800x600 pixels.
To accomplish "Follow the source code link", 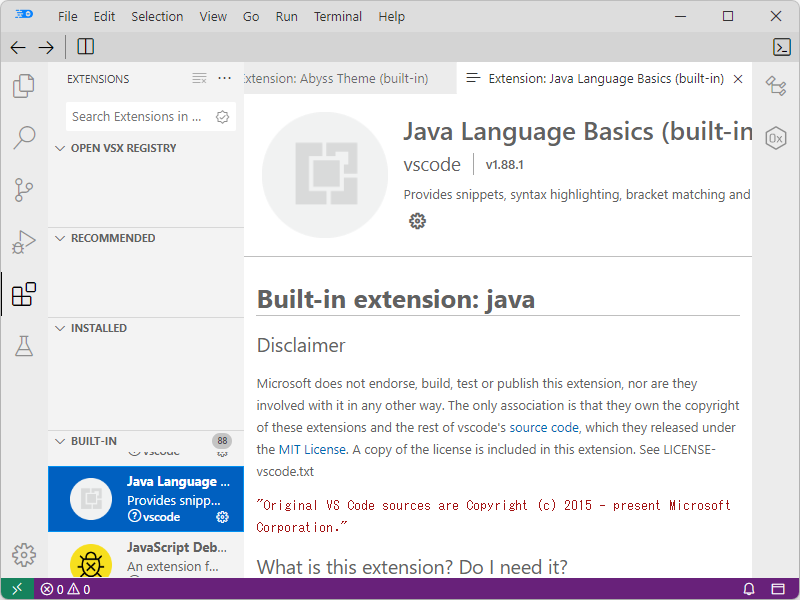I will 544,428.
